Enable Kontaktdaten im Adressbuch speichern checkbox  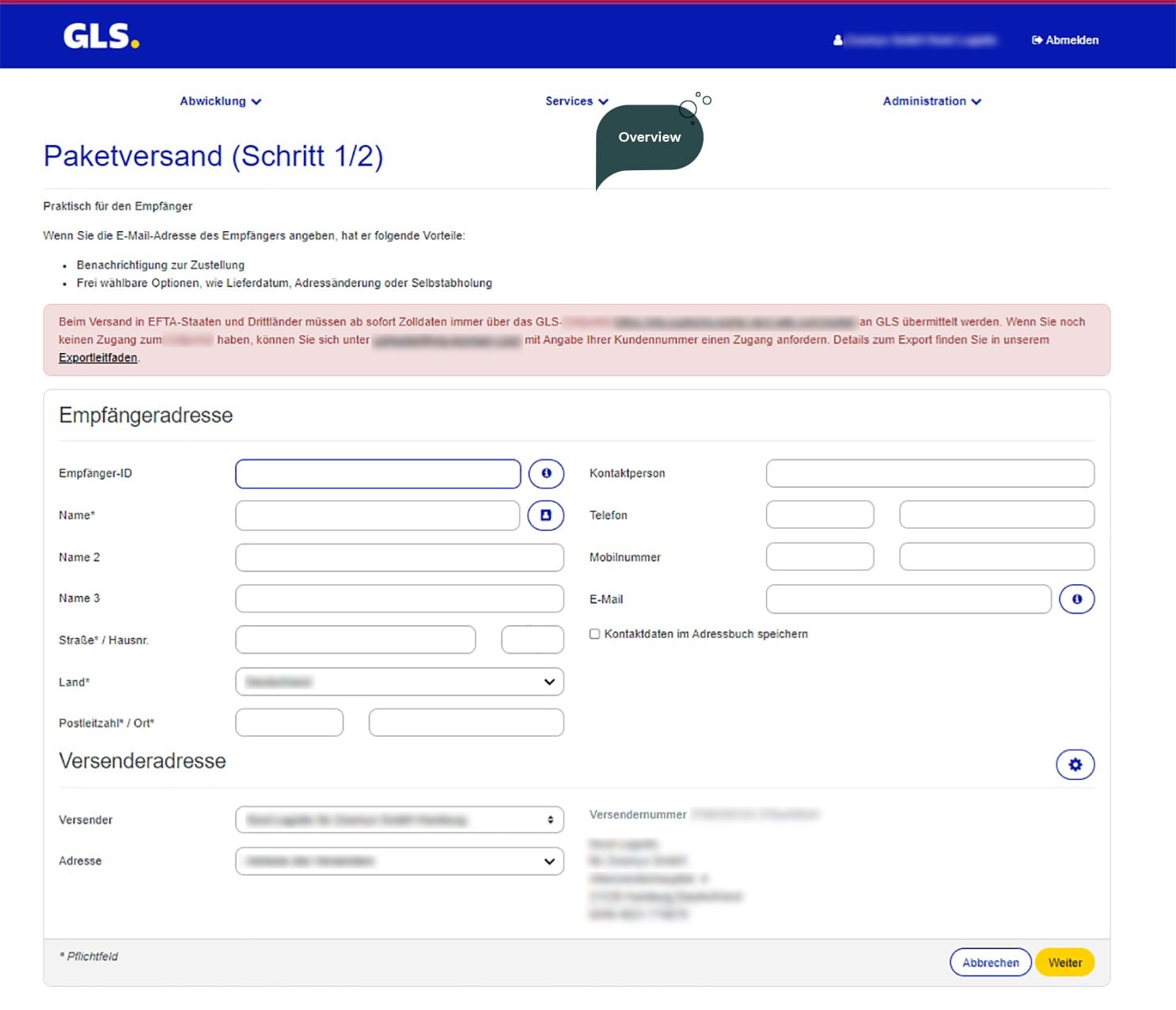point(594,634)
